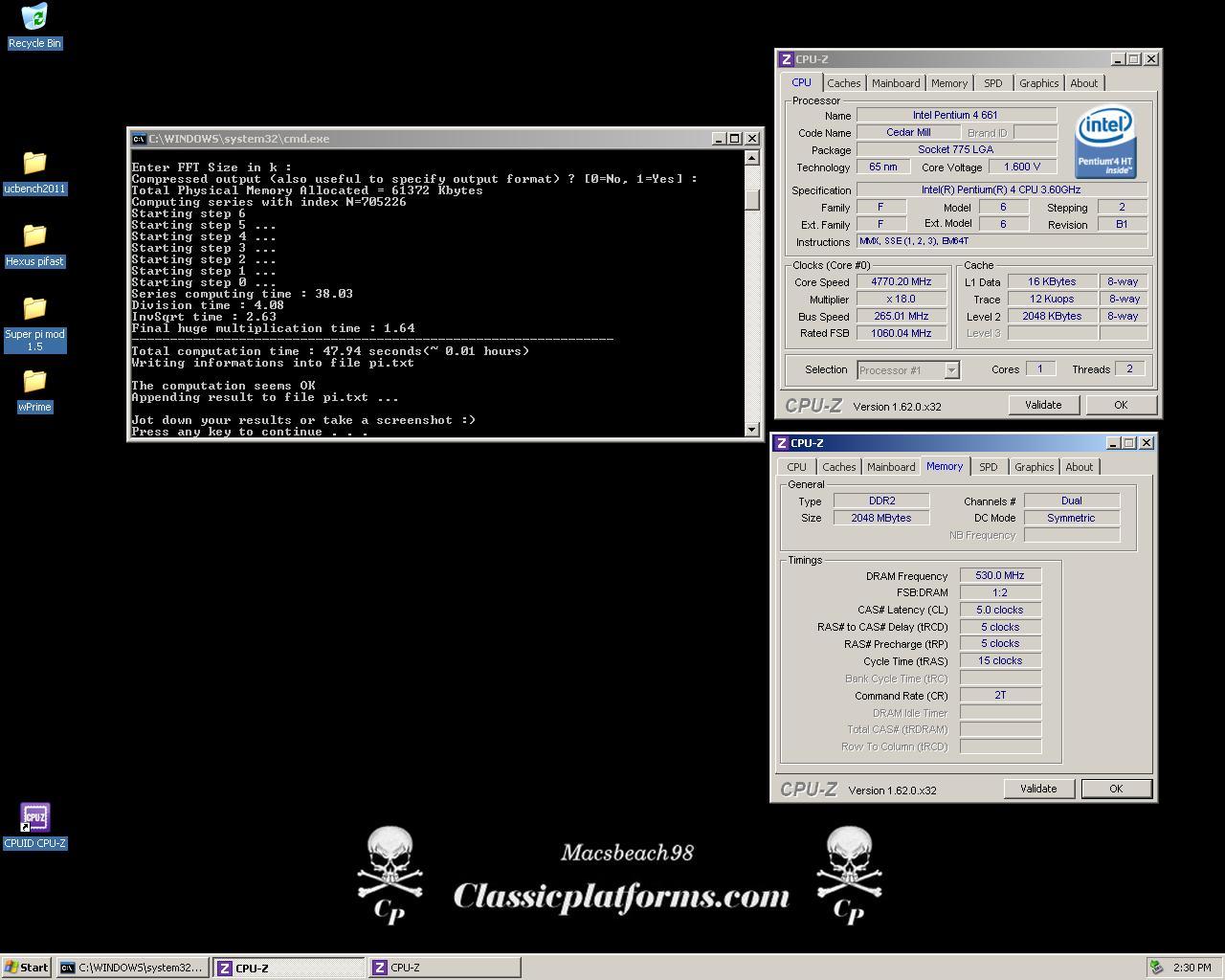Open Graphics tab in top CPU-Z window
The image size is (1225, 980).
pos(1038,83)
